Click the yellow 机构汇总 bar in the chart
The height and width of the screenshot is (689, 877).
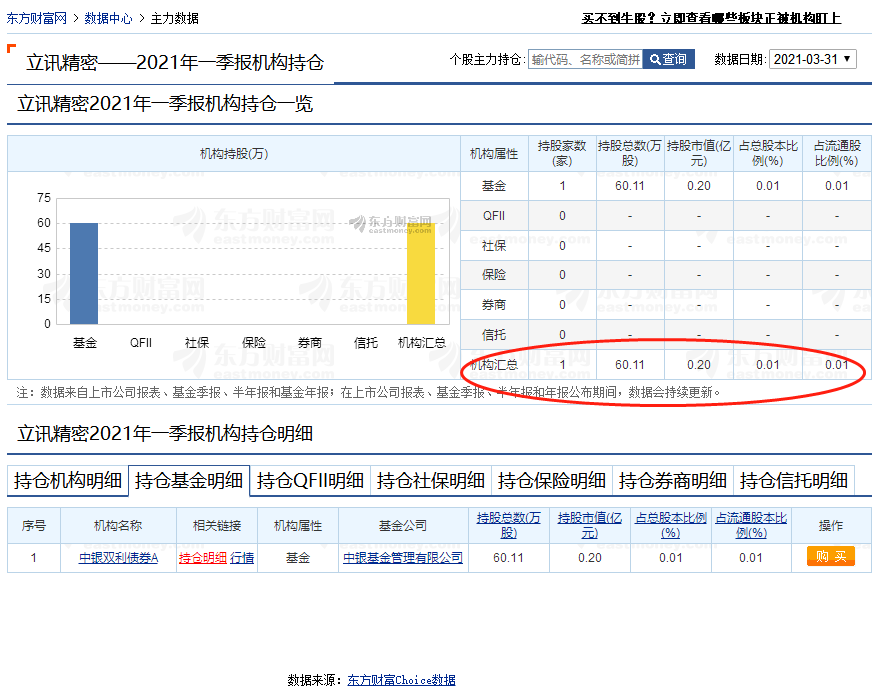tap(421, 273)
